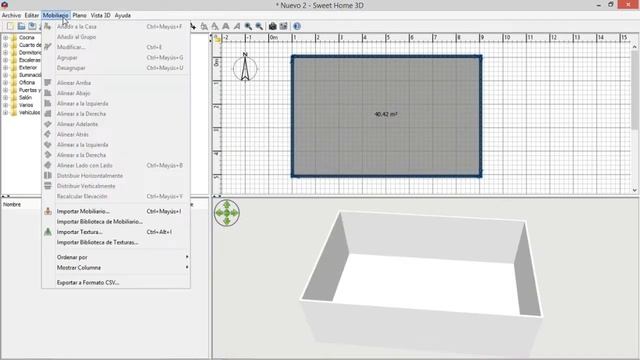Click the Save home toolbar icon
640x360 pixels.
tap(32, 26)
